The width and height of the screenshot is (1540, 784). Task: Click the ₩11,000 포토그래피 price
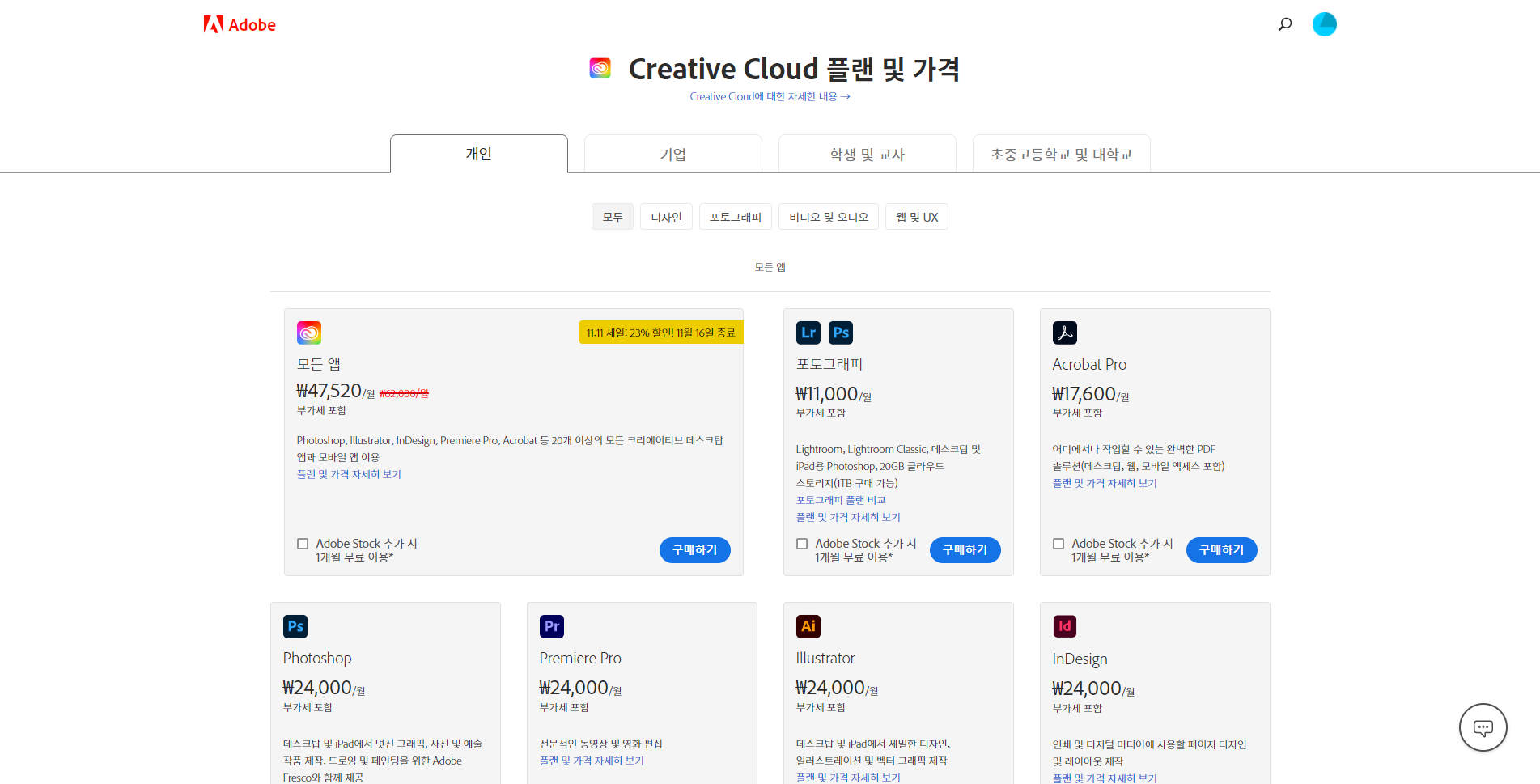click(827, 394)
